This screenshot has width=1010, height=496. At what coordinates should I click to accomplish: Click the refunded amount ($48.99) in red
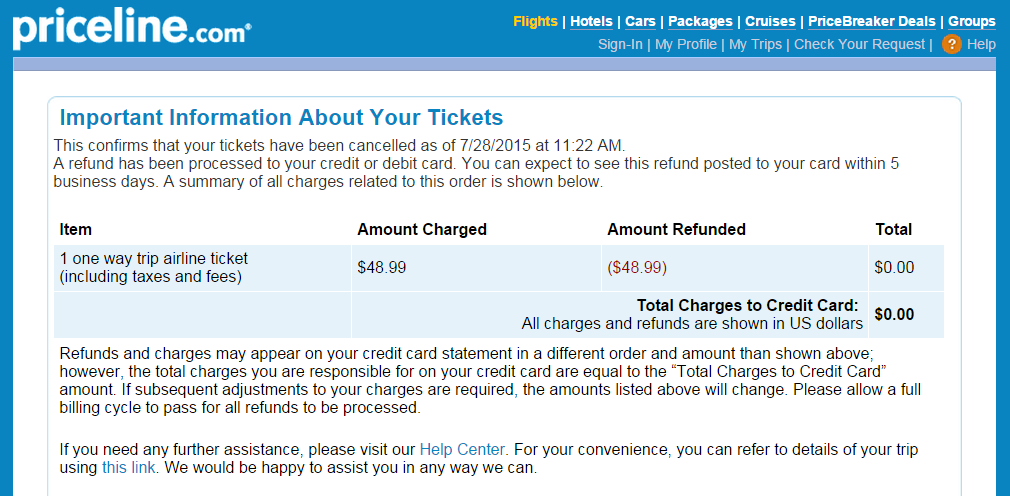click(x=637, y=267)
